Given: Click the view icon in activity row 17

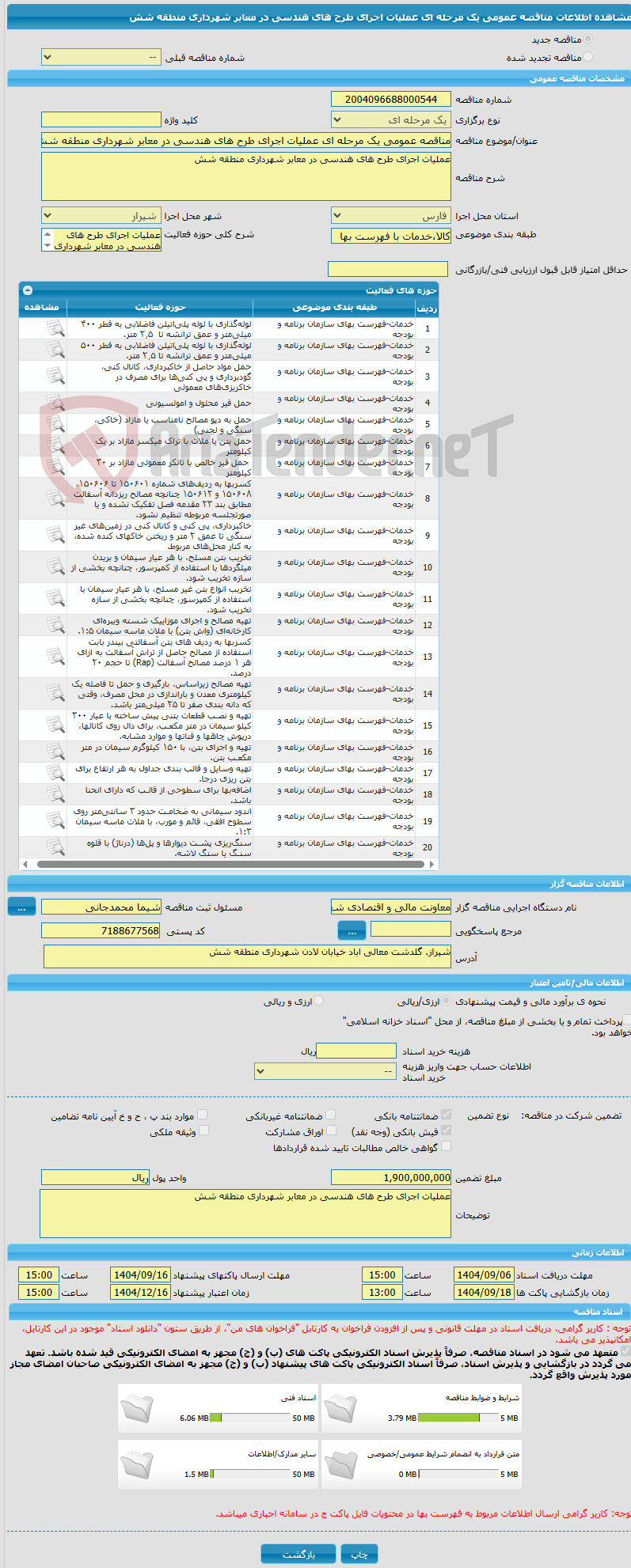Looking at the screenshot, I should [55, 773].
